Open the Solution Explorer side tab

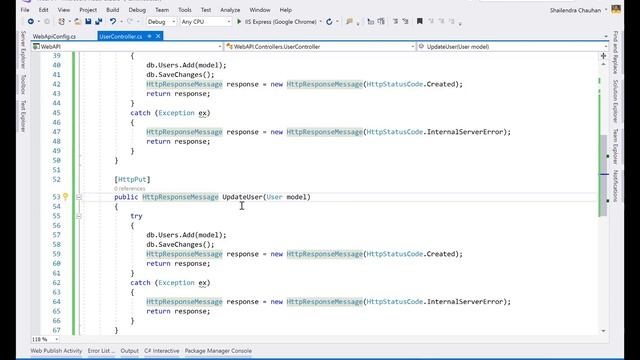pyautogui.click(x=616, y=101)
